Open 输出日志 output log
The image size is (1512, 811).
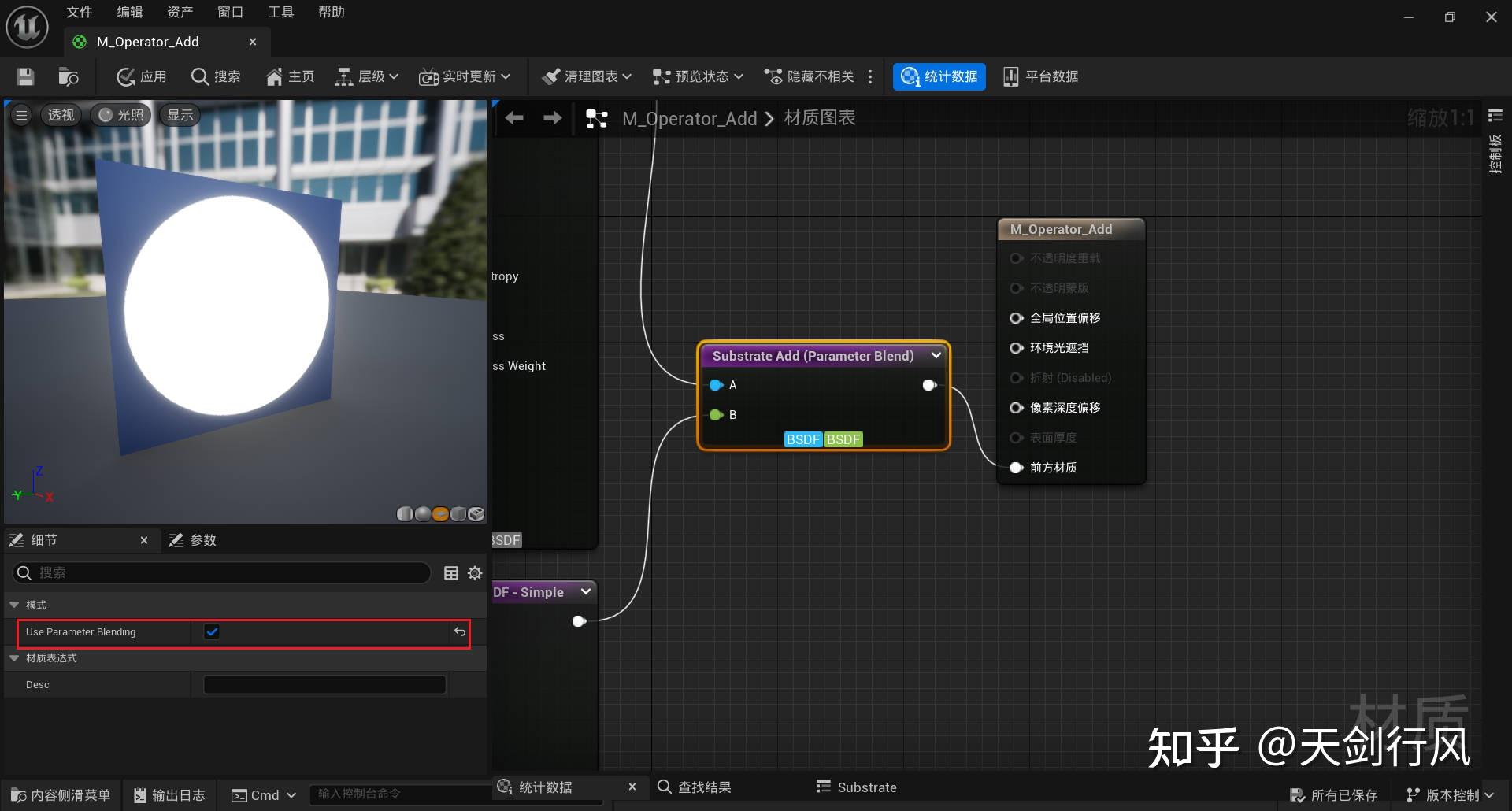[x=169, y=794]
